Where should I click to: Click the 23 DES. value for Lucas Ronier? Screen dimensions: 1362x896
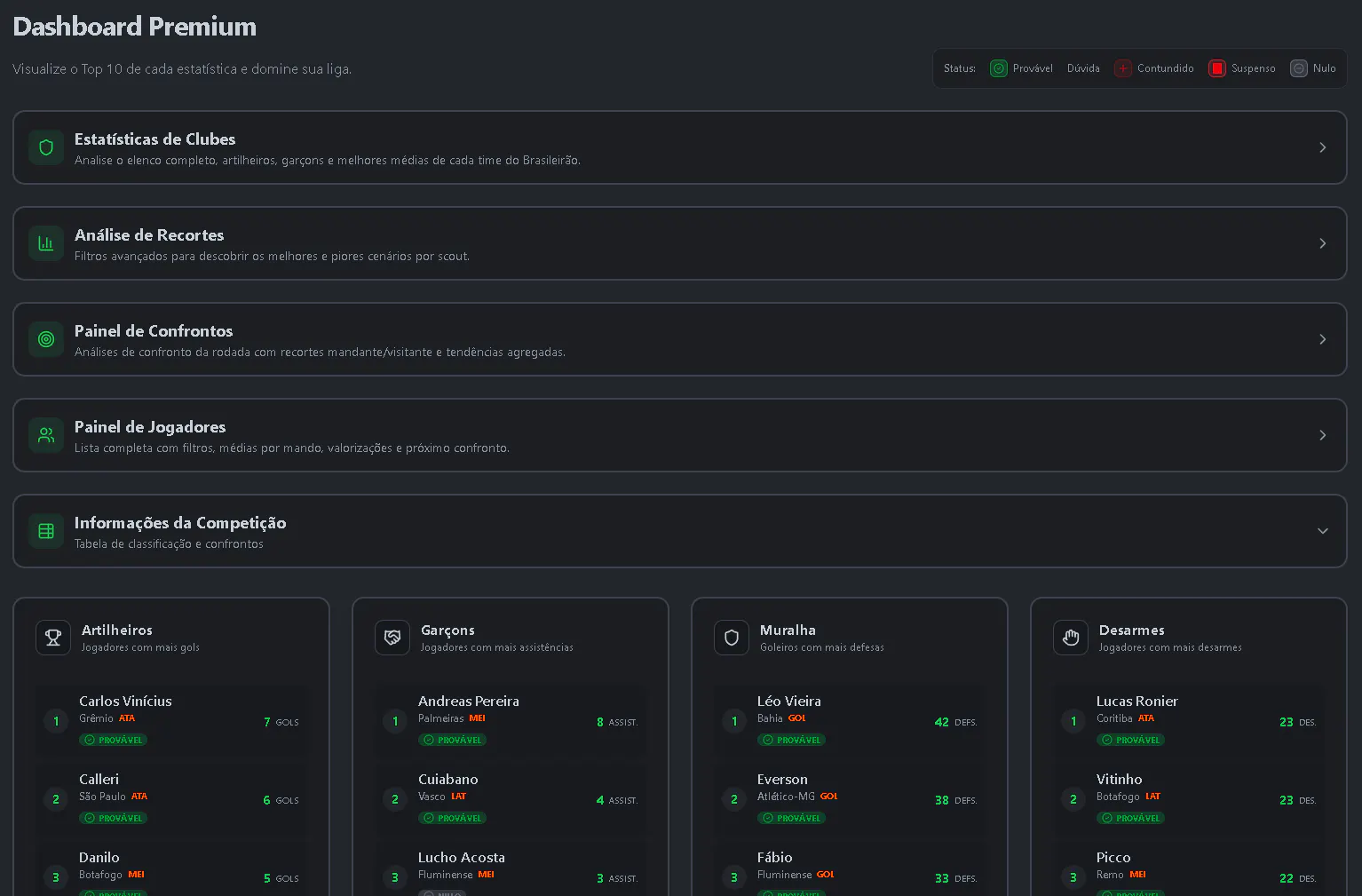[1298, 722]
